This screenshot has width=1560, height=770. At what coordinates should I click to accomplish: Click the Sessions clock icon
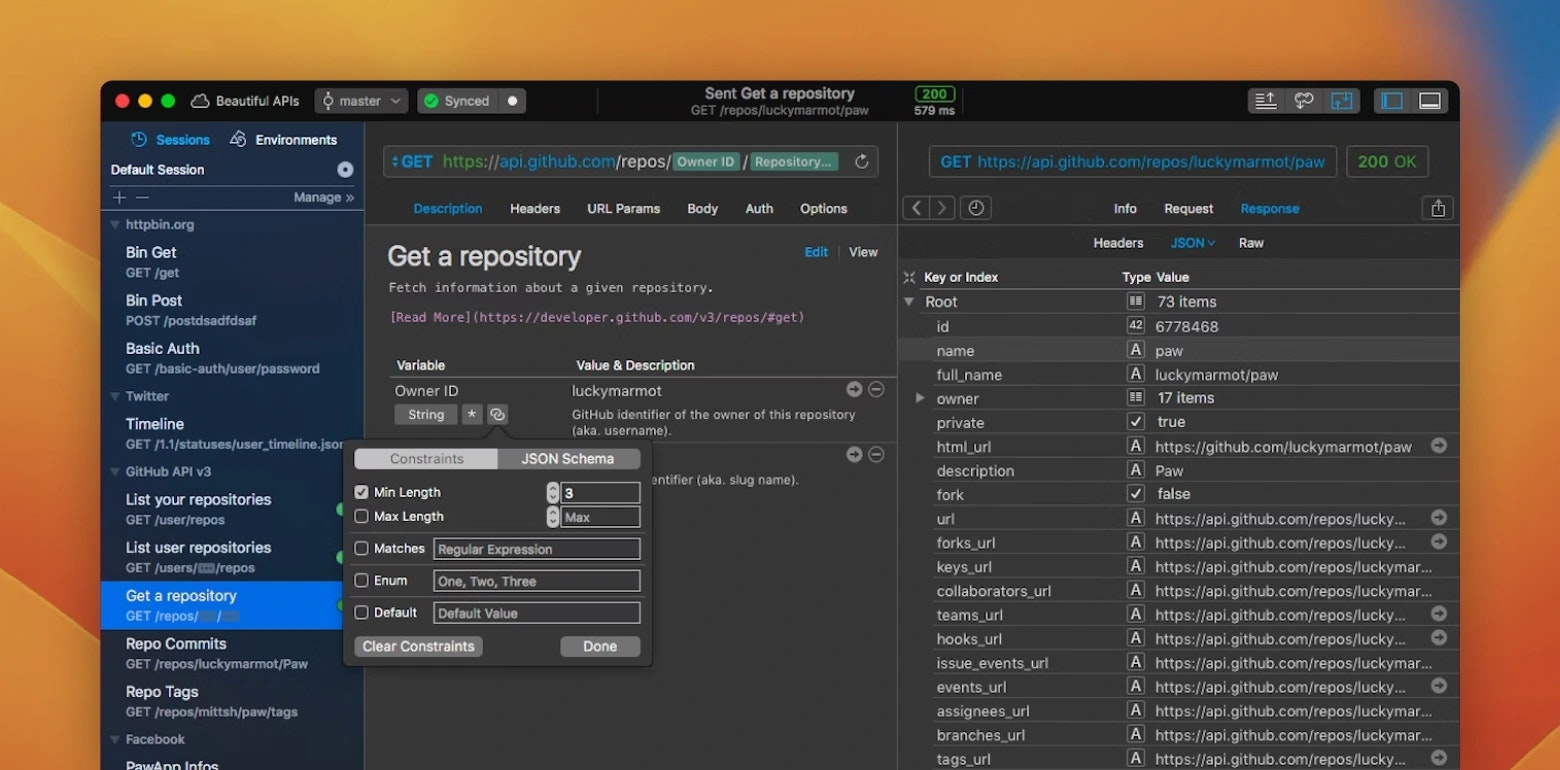point(139,139)
